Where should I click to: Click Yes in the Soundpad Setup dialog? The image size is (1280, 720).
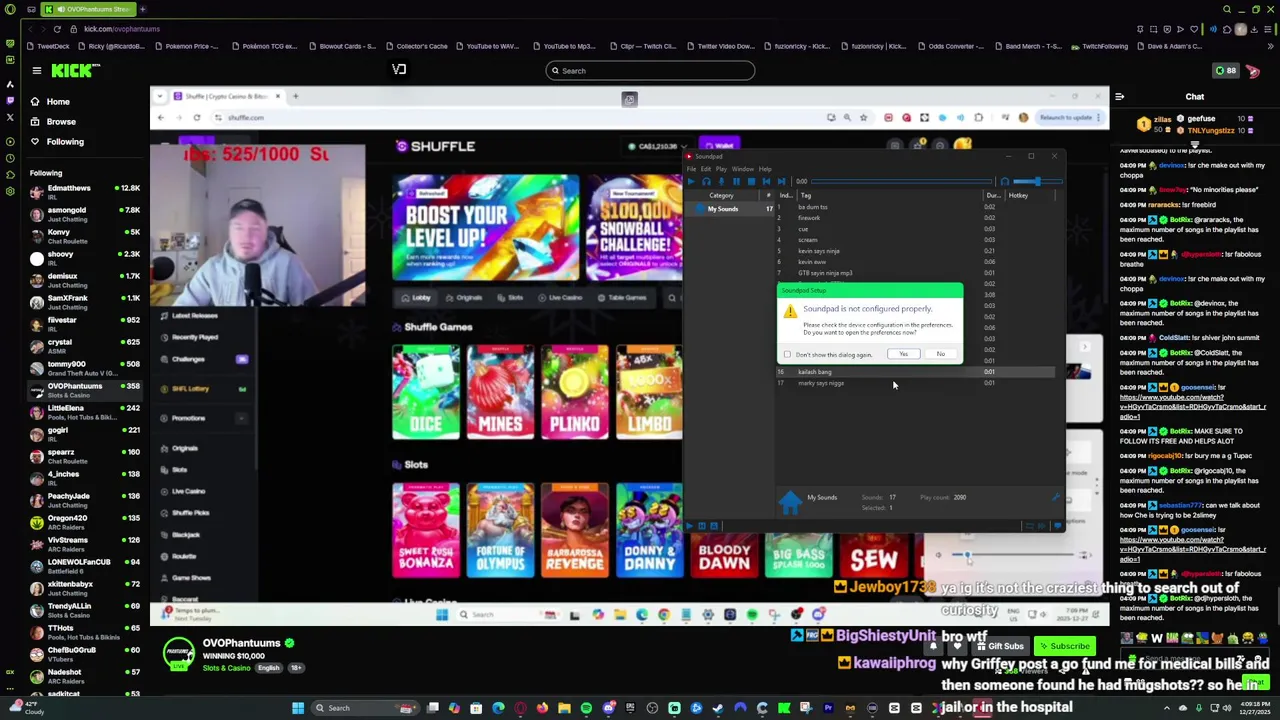[x=903, y=354]
